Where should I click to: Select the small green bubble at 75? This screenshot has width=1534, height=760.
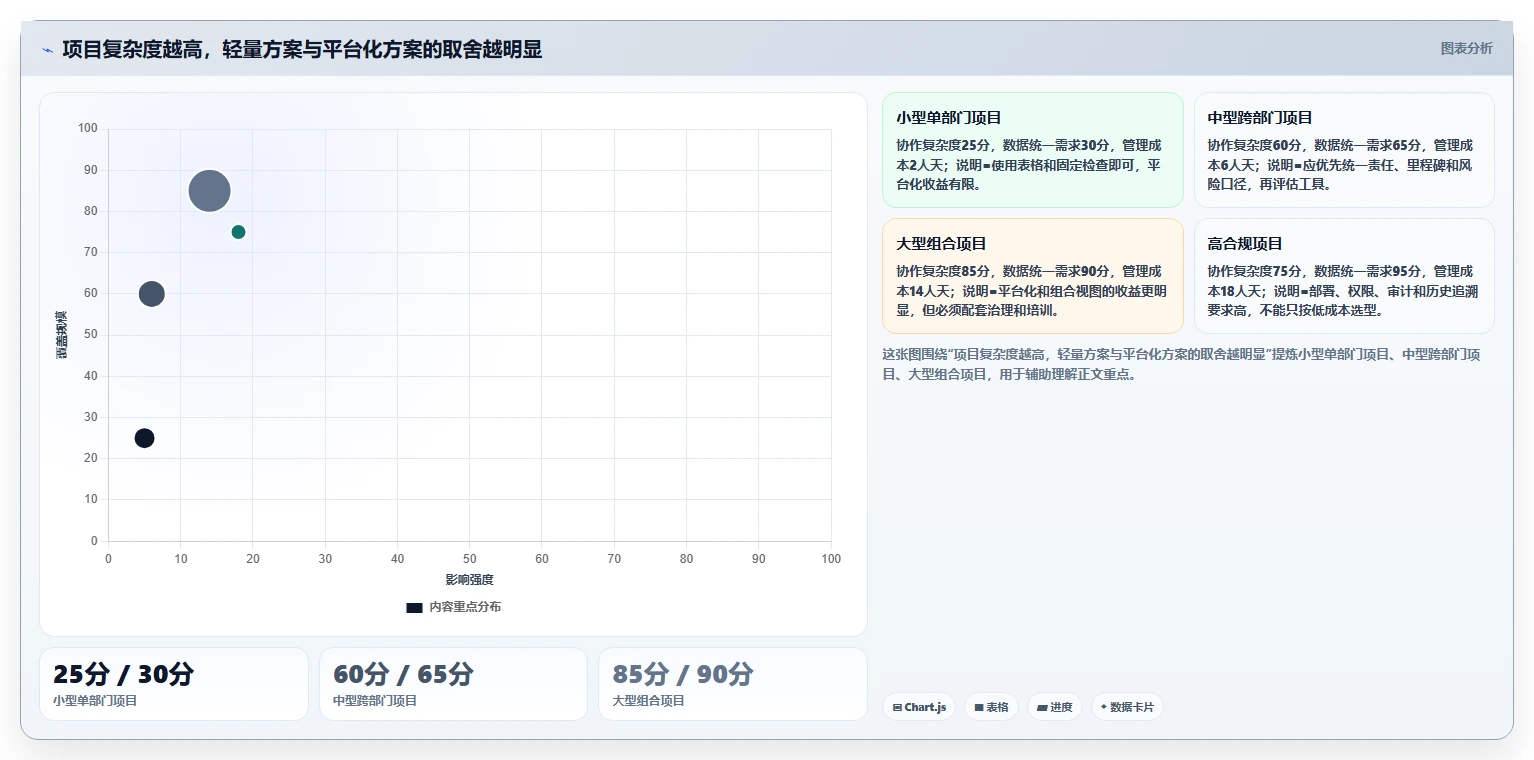(238, 232)
